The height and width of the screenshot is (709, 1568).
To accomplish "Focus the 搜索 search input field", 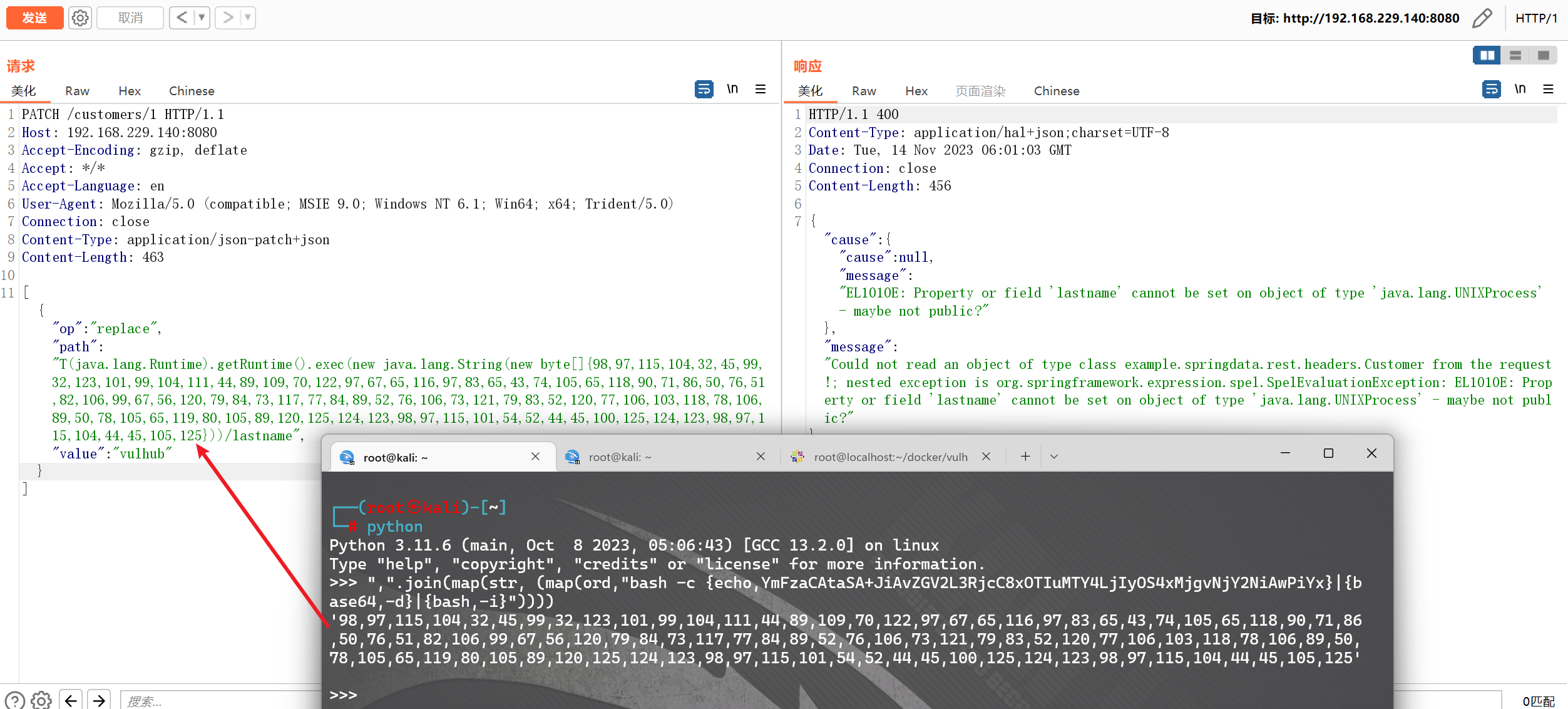I will tap(220, 700).
